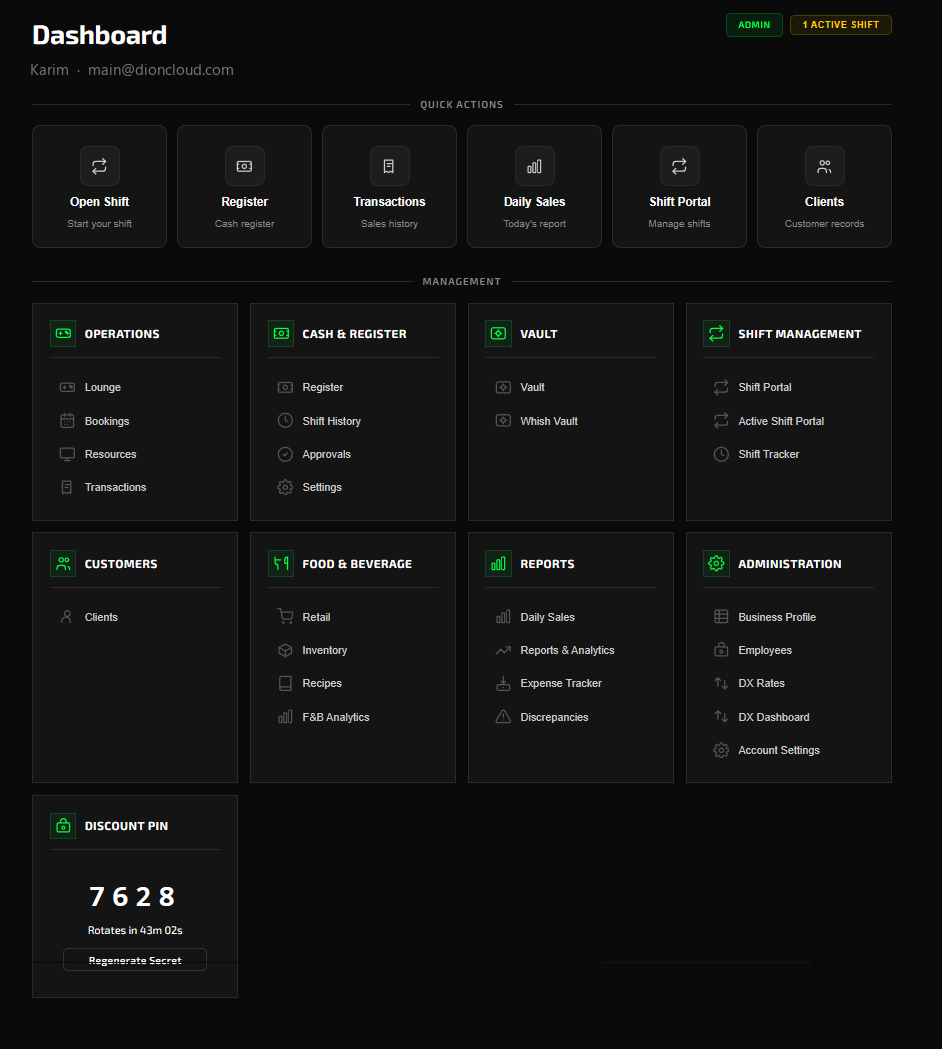Open Employees page
942x1049 pixels.
click(x=765, y=650)
